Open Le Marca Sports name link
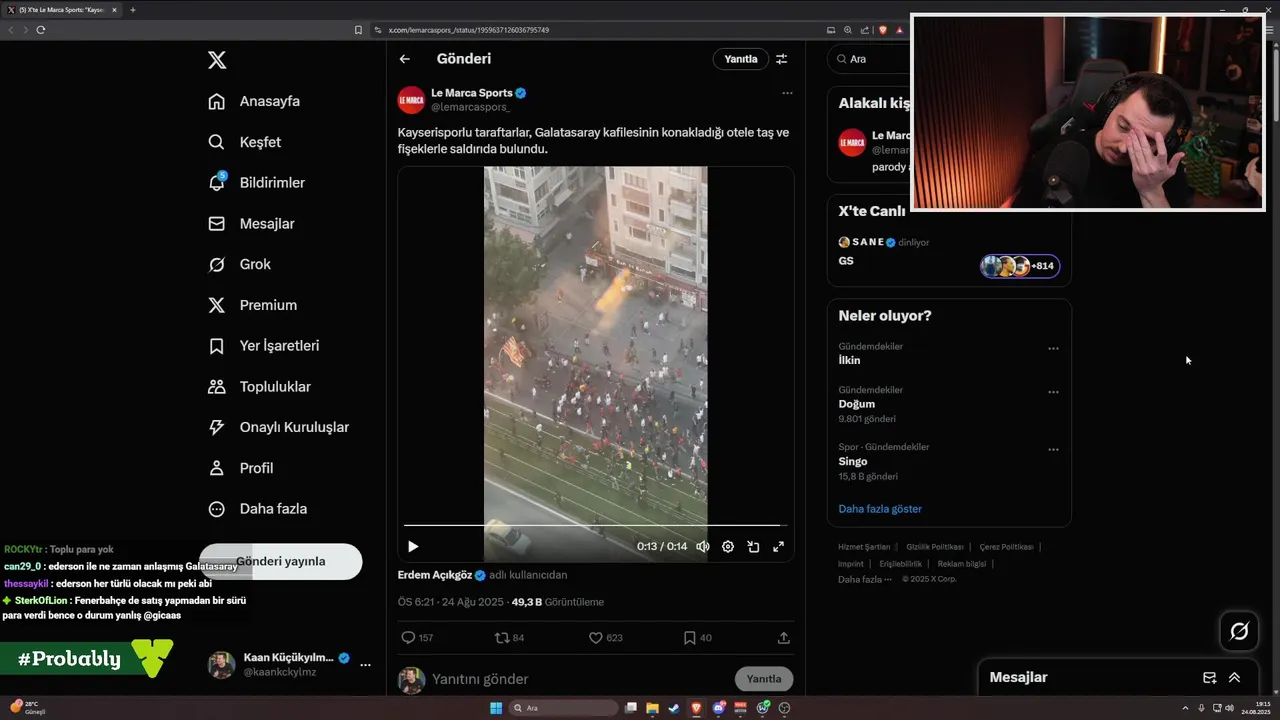Screen dimensions: 1280x720 [472, 93]
